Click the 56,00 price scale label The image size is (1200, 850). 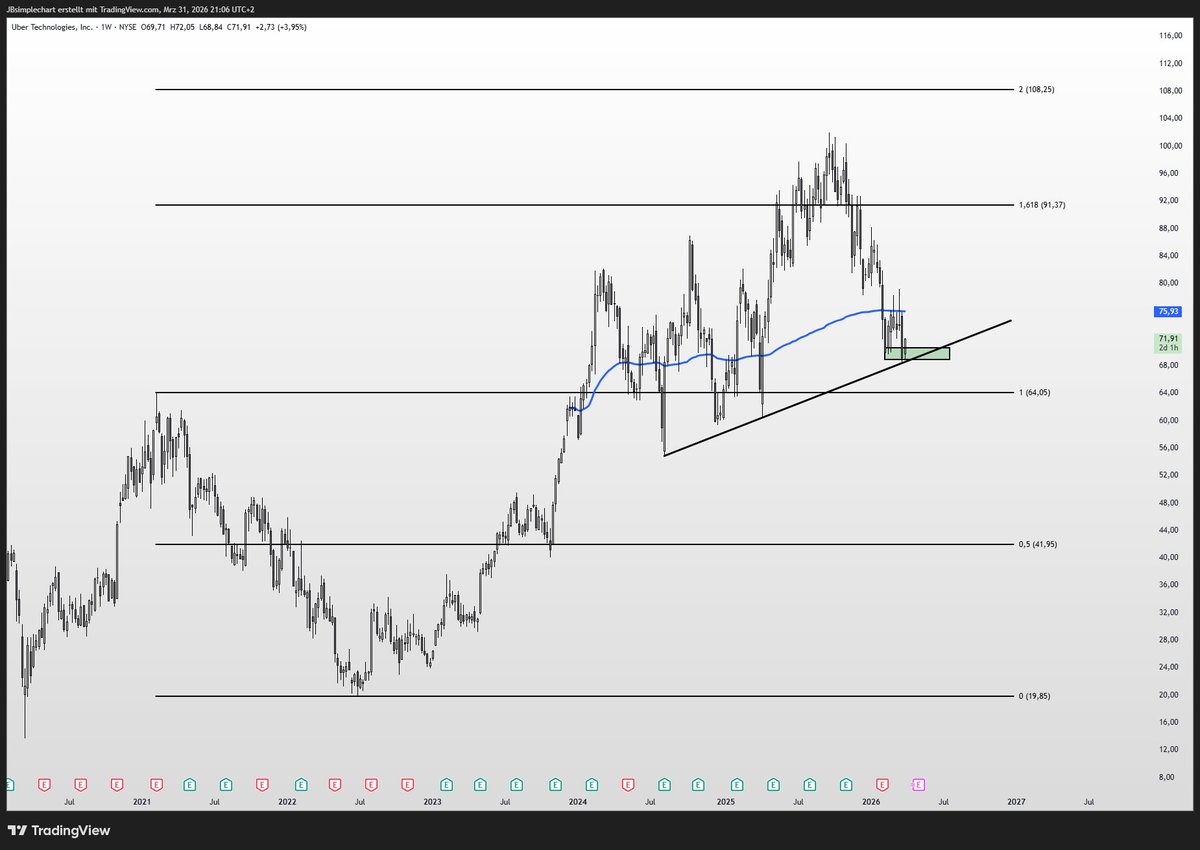[1169, 448]
